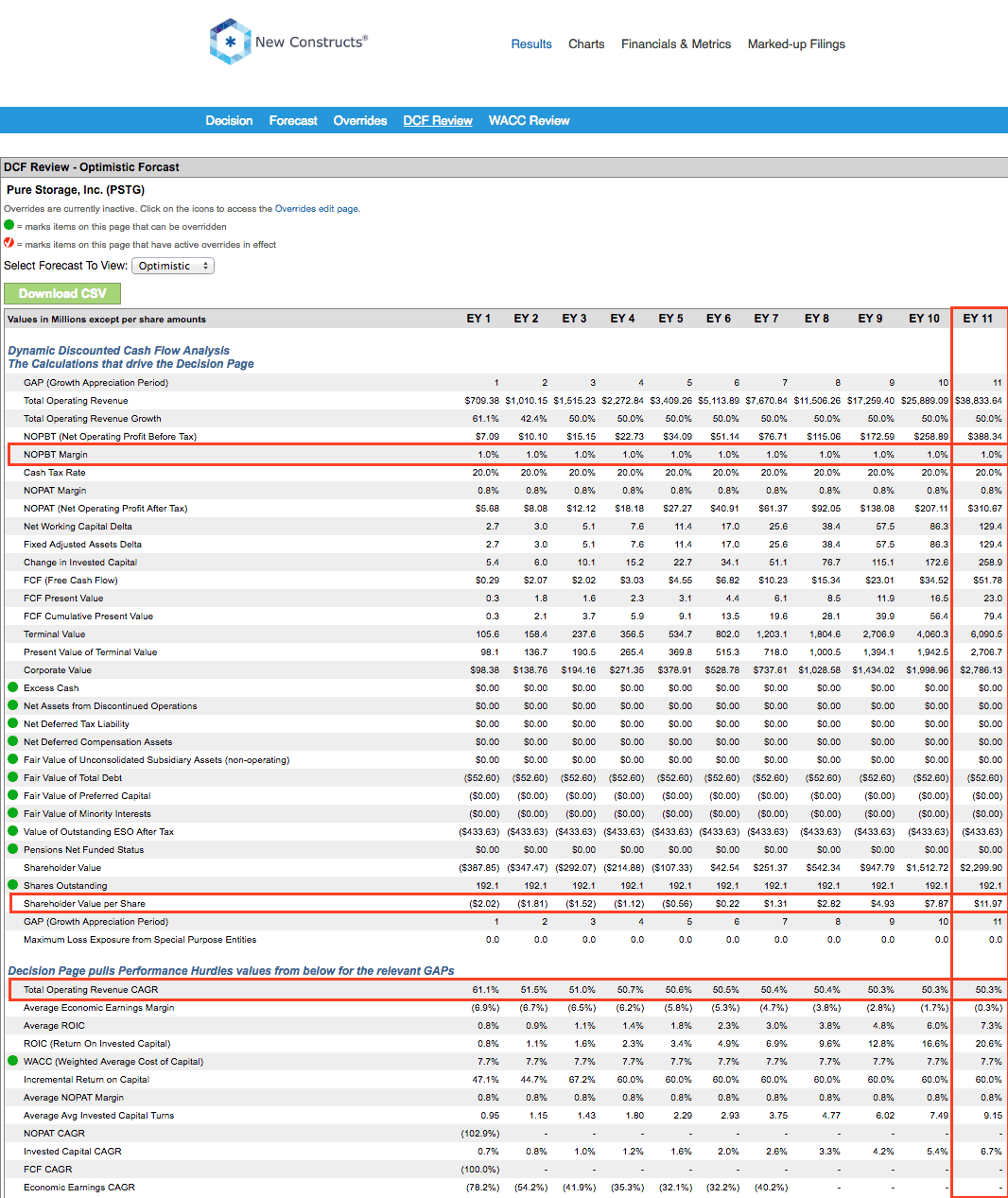1008x1198 pixels.
Task: Open override for Net Assets from Discontinued Operations
Action: [13, 705]
